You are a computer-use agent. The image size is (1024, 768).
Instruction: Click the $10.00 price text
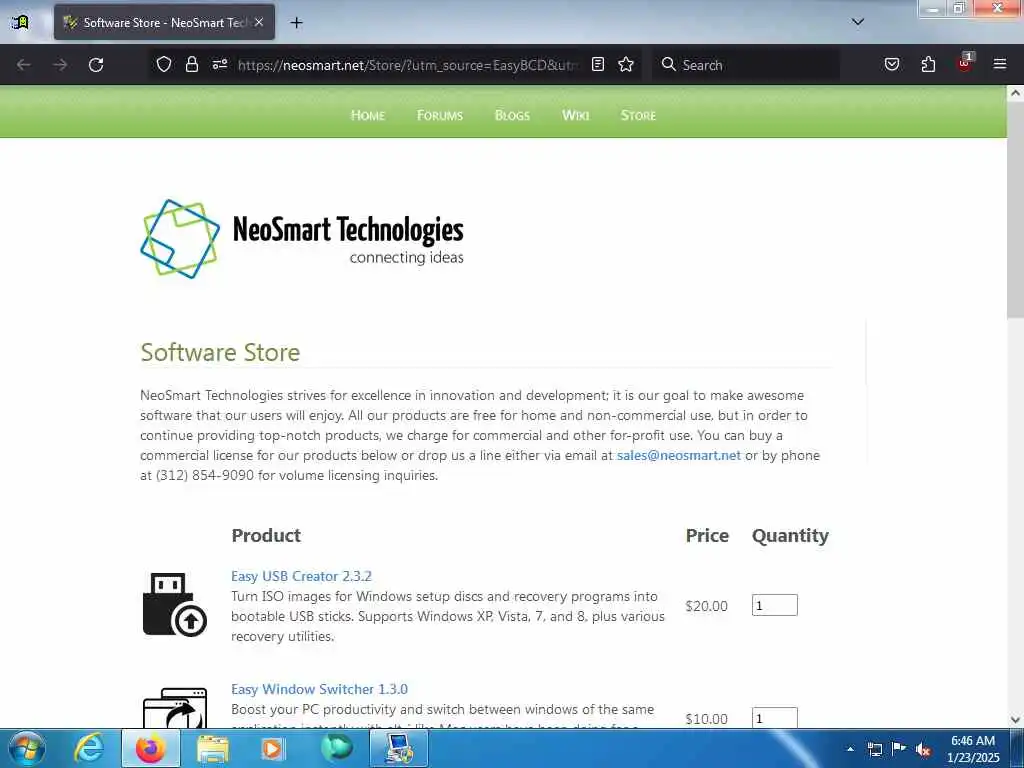tap(706, 719)
